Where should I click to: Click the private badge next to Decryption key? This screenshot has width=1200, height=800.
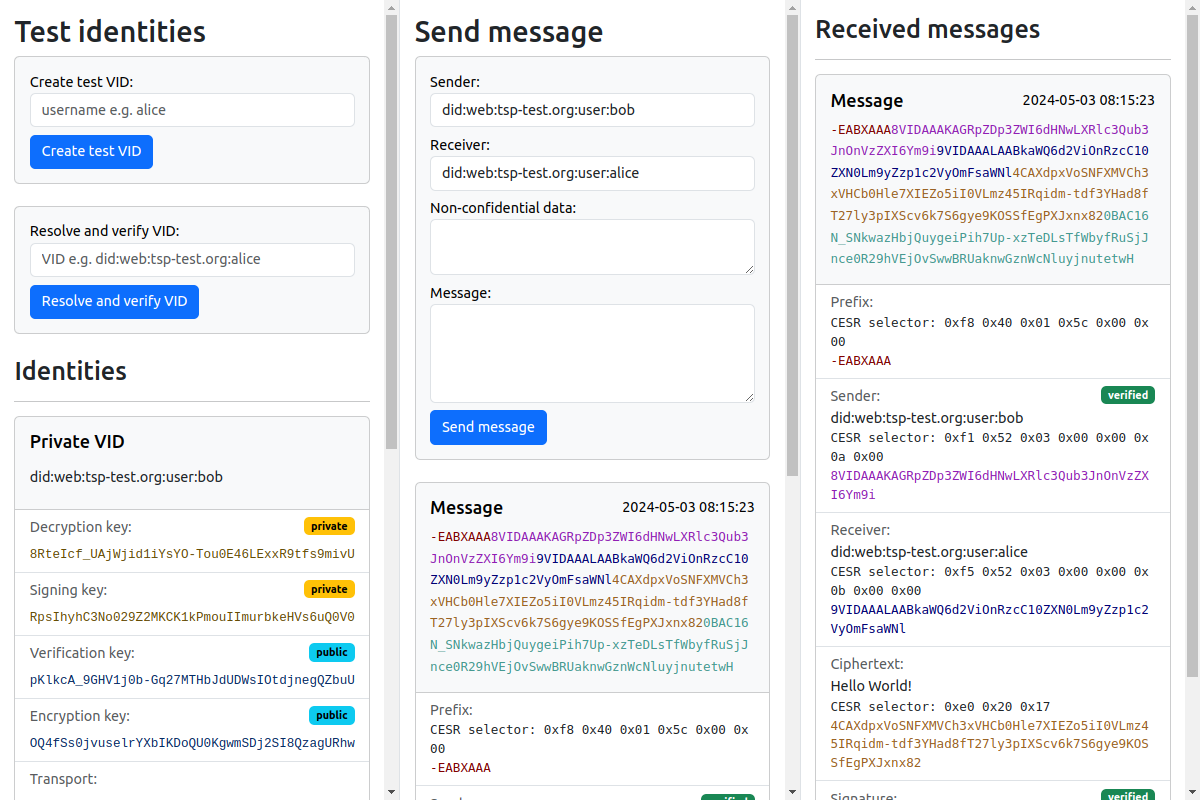coord(329,525)
